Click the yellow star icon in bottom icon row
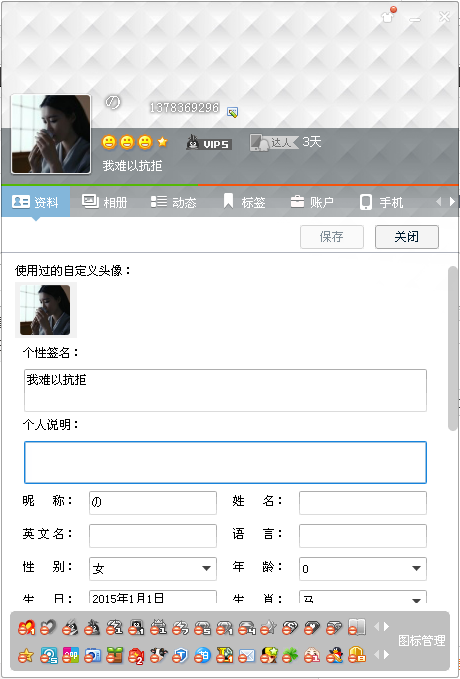Screen dimensions: 460x679 (x=26, y=656)
